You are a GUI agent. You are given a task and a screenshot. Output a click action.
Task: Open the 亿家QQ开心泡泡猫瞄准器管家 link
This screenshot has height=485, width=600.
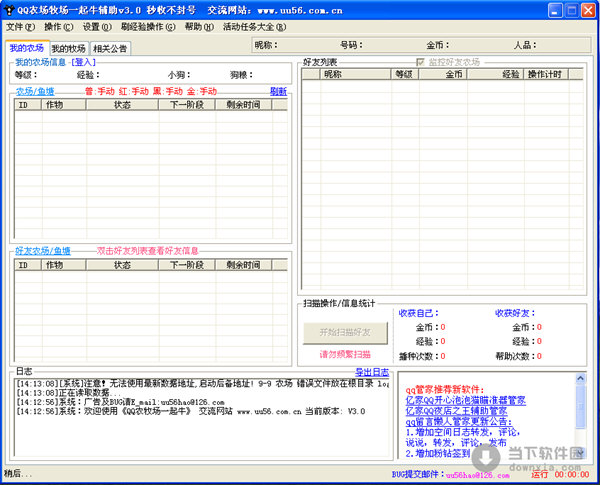(465, 401)
